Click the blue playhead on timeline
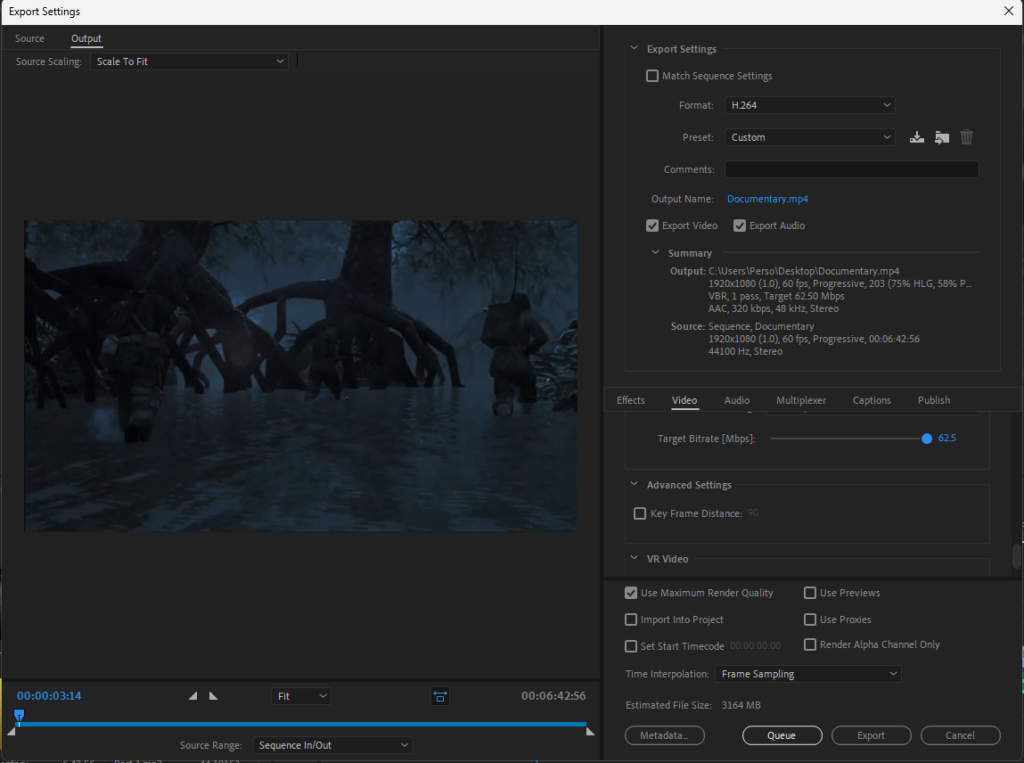This screenshot has height=763, width=1024. click(x=20, y=716)
